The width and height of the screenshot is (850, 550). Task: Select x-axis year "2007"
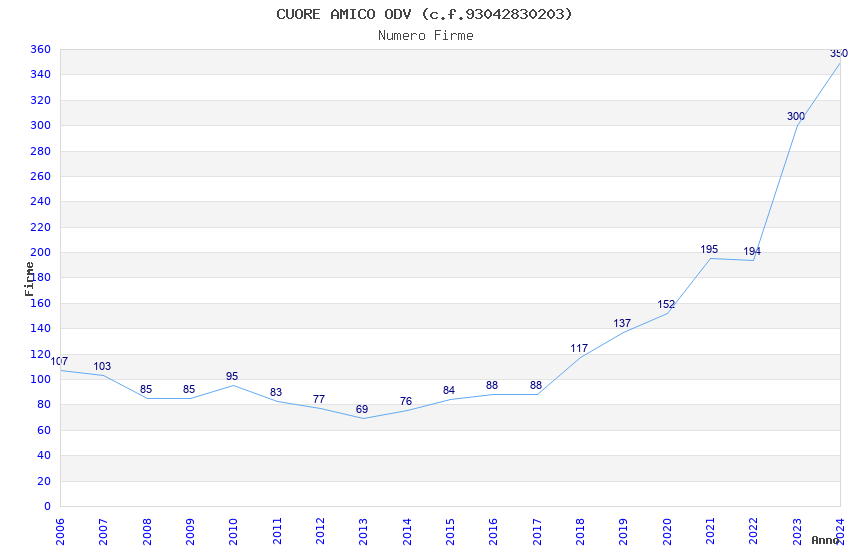tap(104, 532)
